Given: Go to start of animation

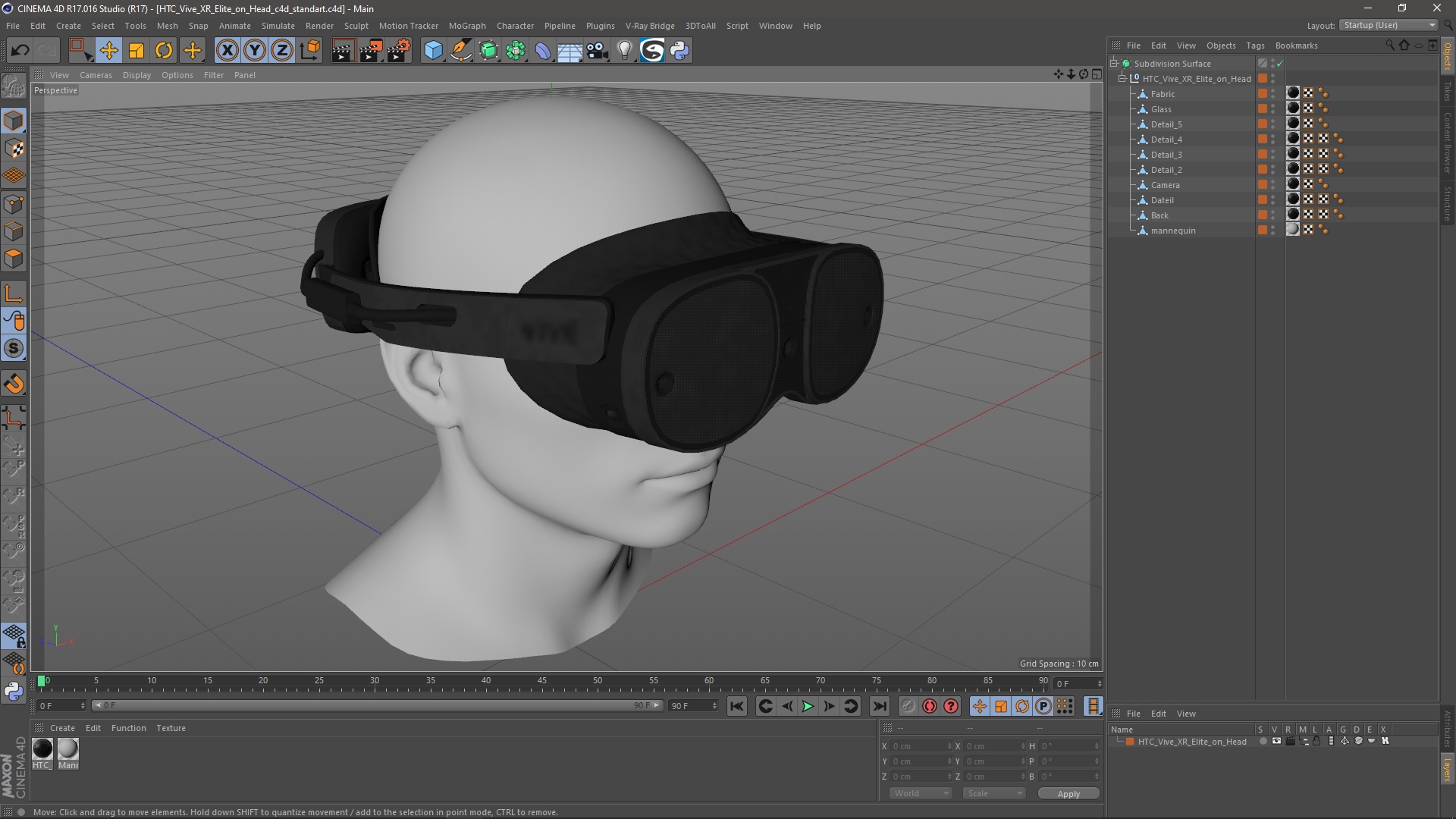Looking at the screenshot, I should click(736, 707).
